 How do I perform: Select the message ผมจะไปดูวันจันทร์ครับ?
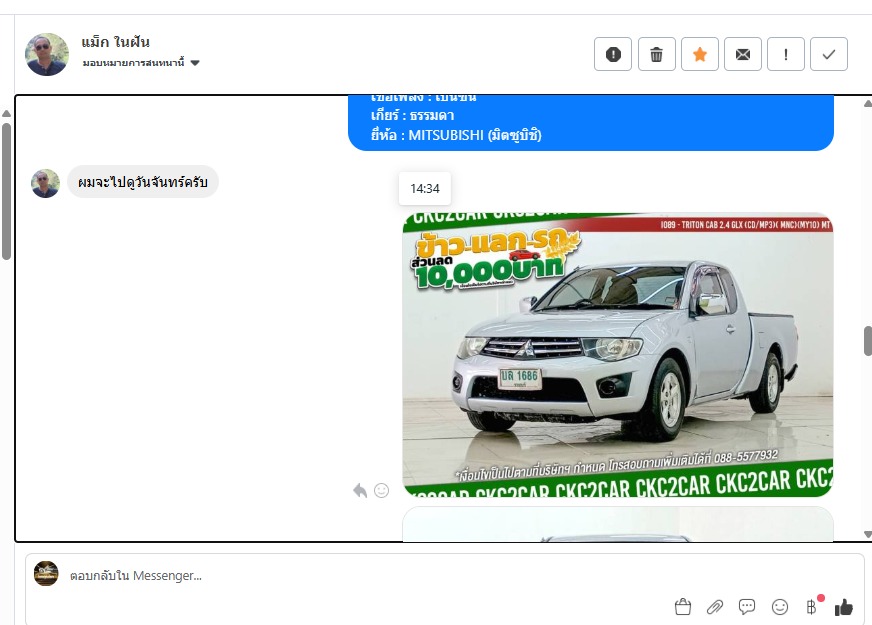(x=142, y=182)
